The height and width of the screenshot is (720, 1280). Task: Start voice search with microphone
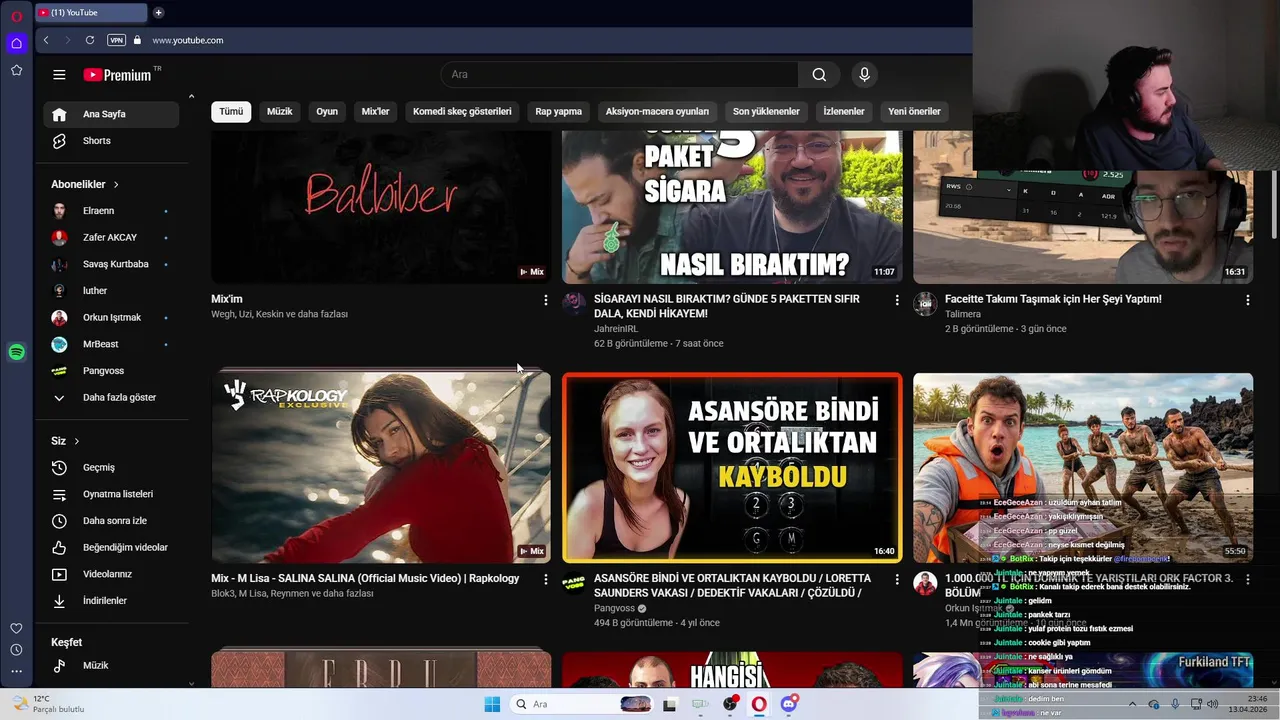click(865, 75)
